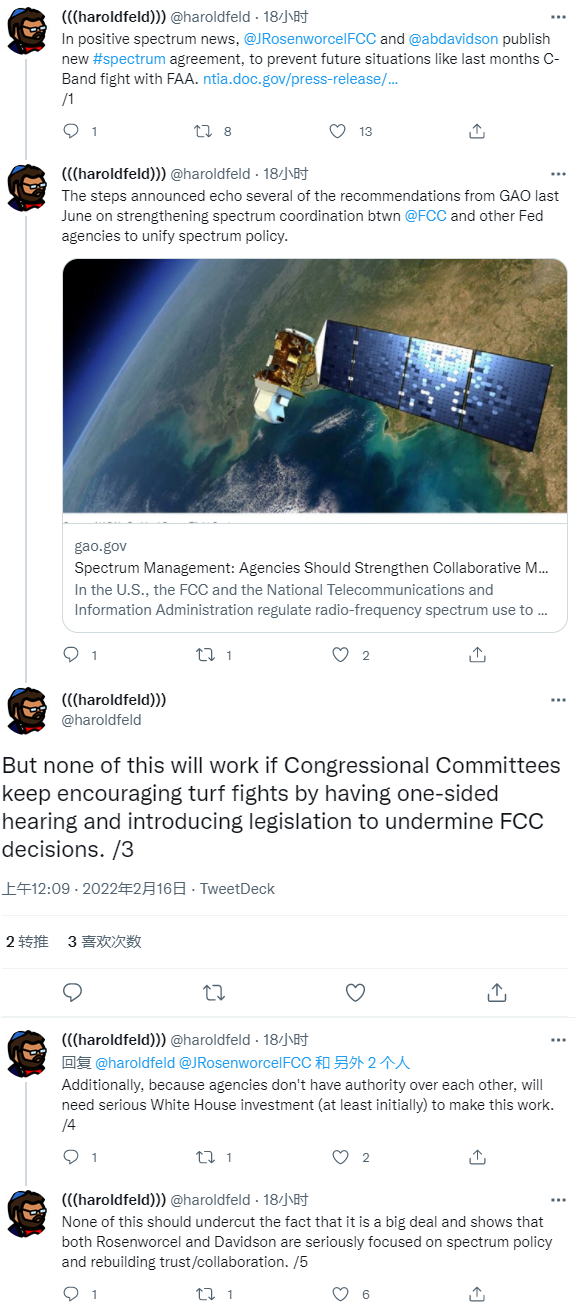Retweet the tweet mentioning the FAA
This screenshot has width=582, height=1310.
pyautogui.click(x=204, y=130)
